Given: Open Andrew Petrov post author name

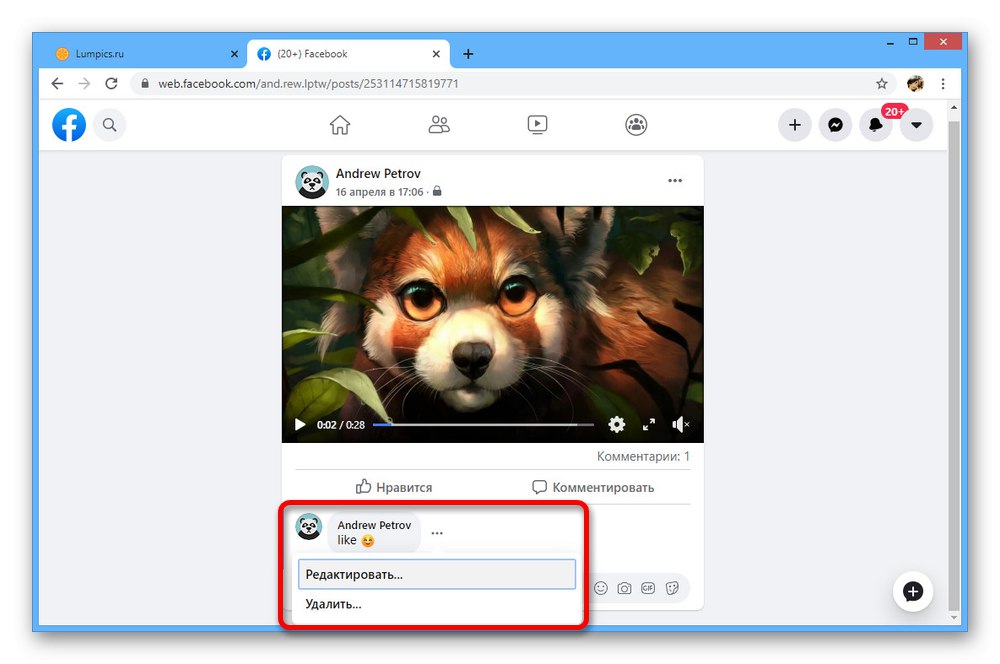Looking at the screenshot, I should point(378,173).
